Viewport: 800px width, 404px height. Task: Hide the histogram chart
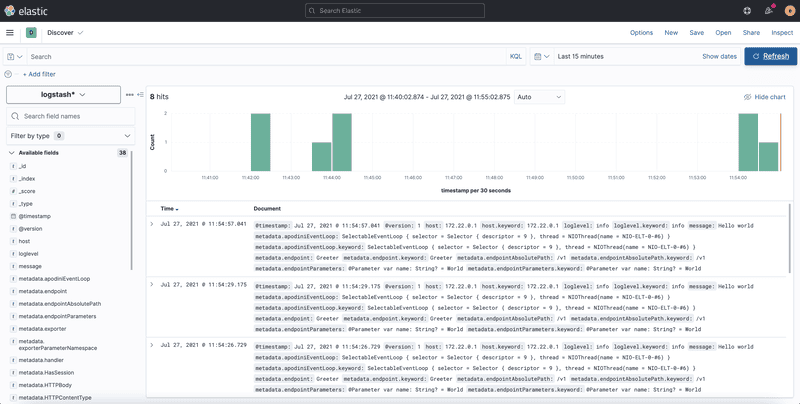(765, 97)
